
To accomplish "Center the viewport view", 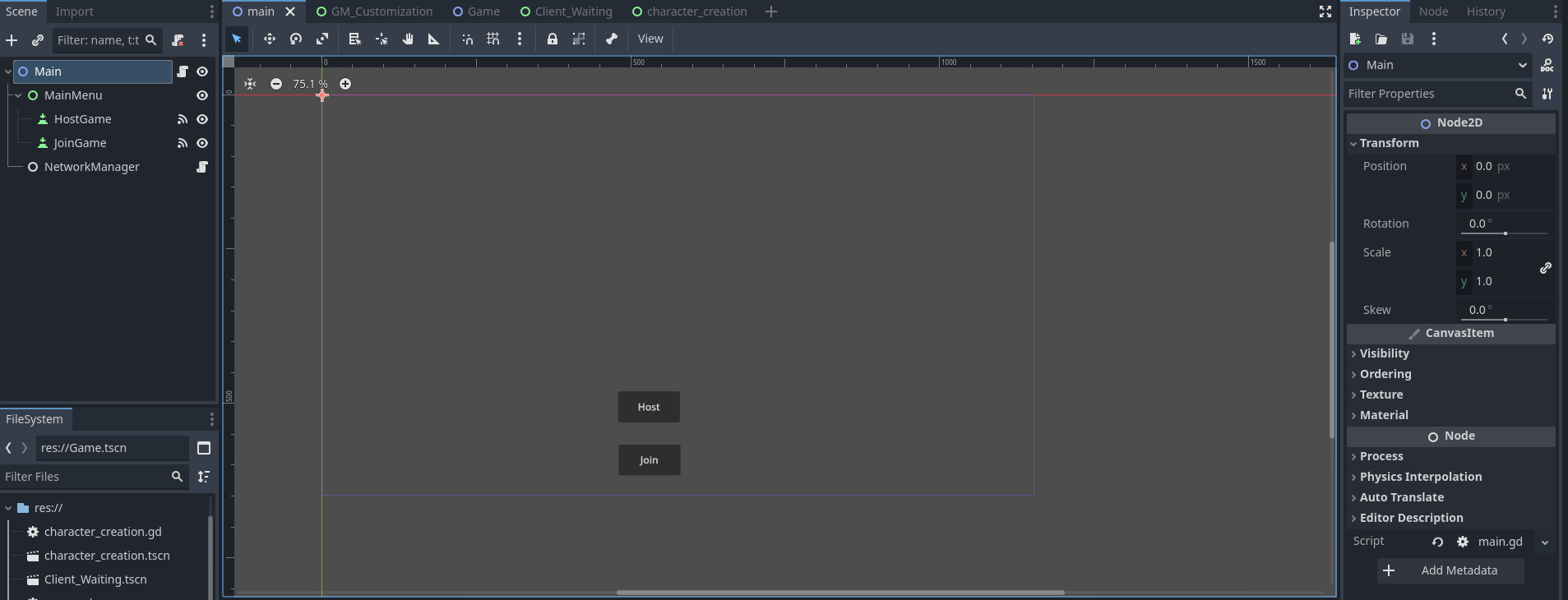I will [250, 84].
